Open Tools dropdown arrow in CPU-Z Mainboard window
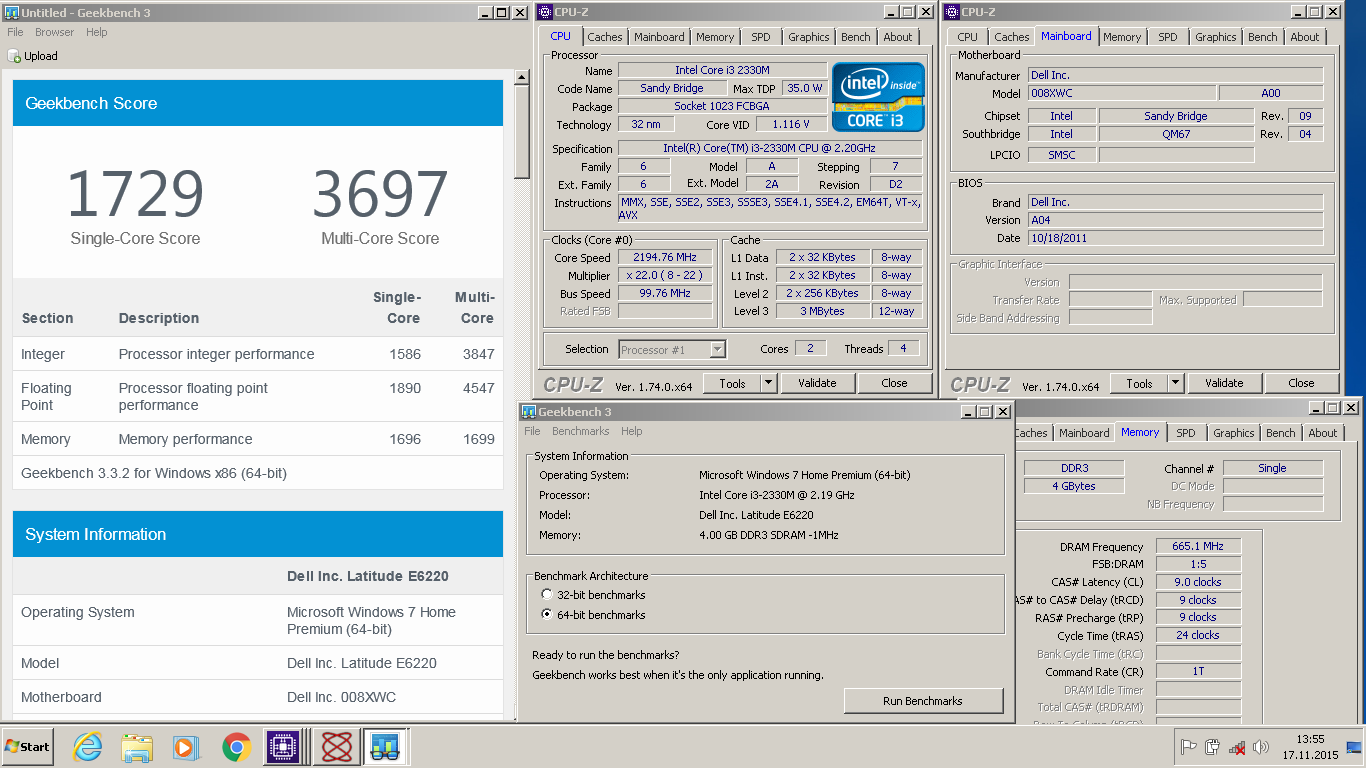This screenshot has height=768, width=1366. click(1175, 383)
